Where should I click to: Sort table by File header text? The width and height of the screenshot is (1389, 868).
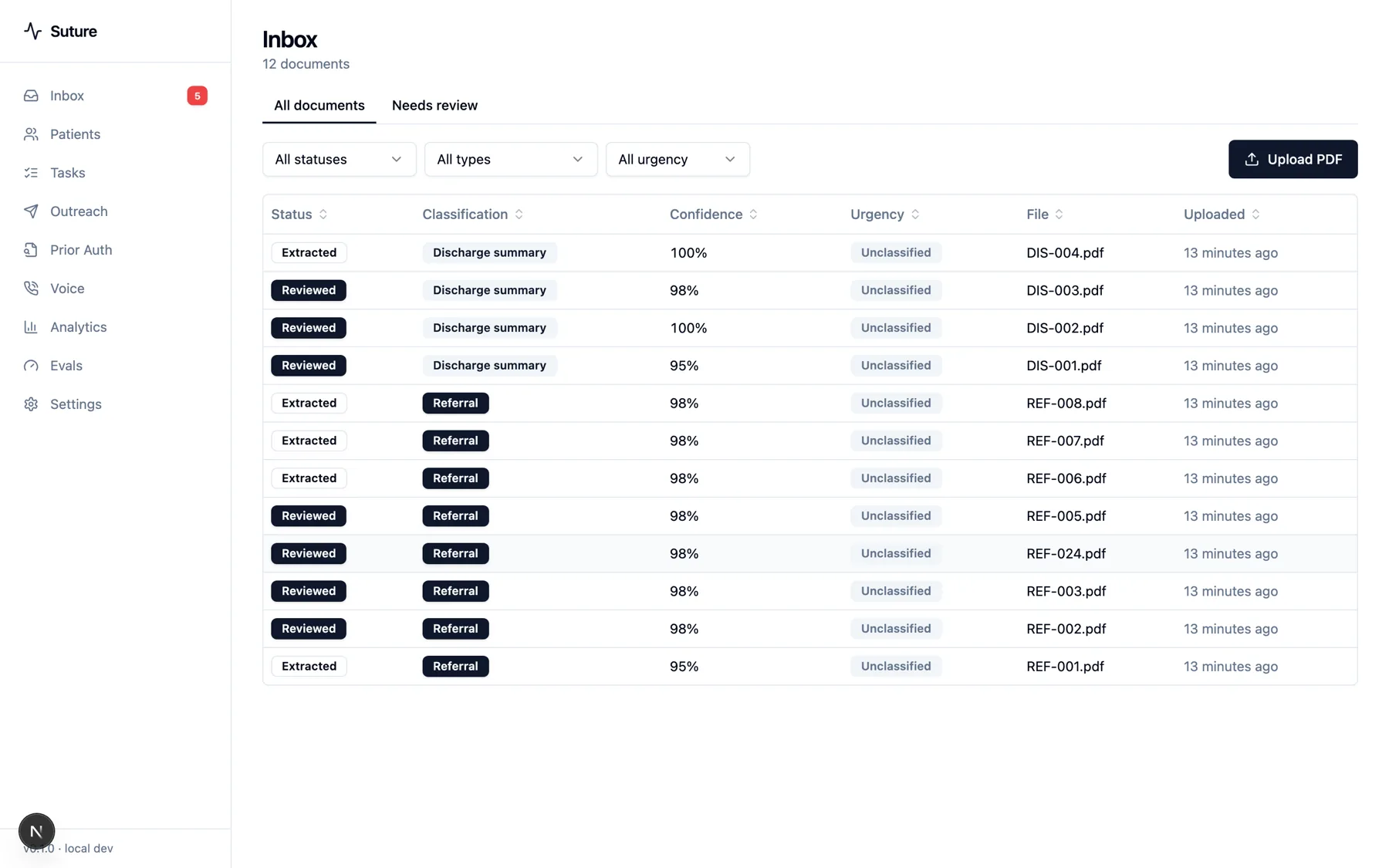click(x=1037, y=214)
